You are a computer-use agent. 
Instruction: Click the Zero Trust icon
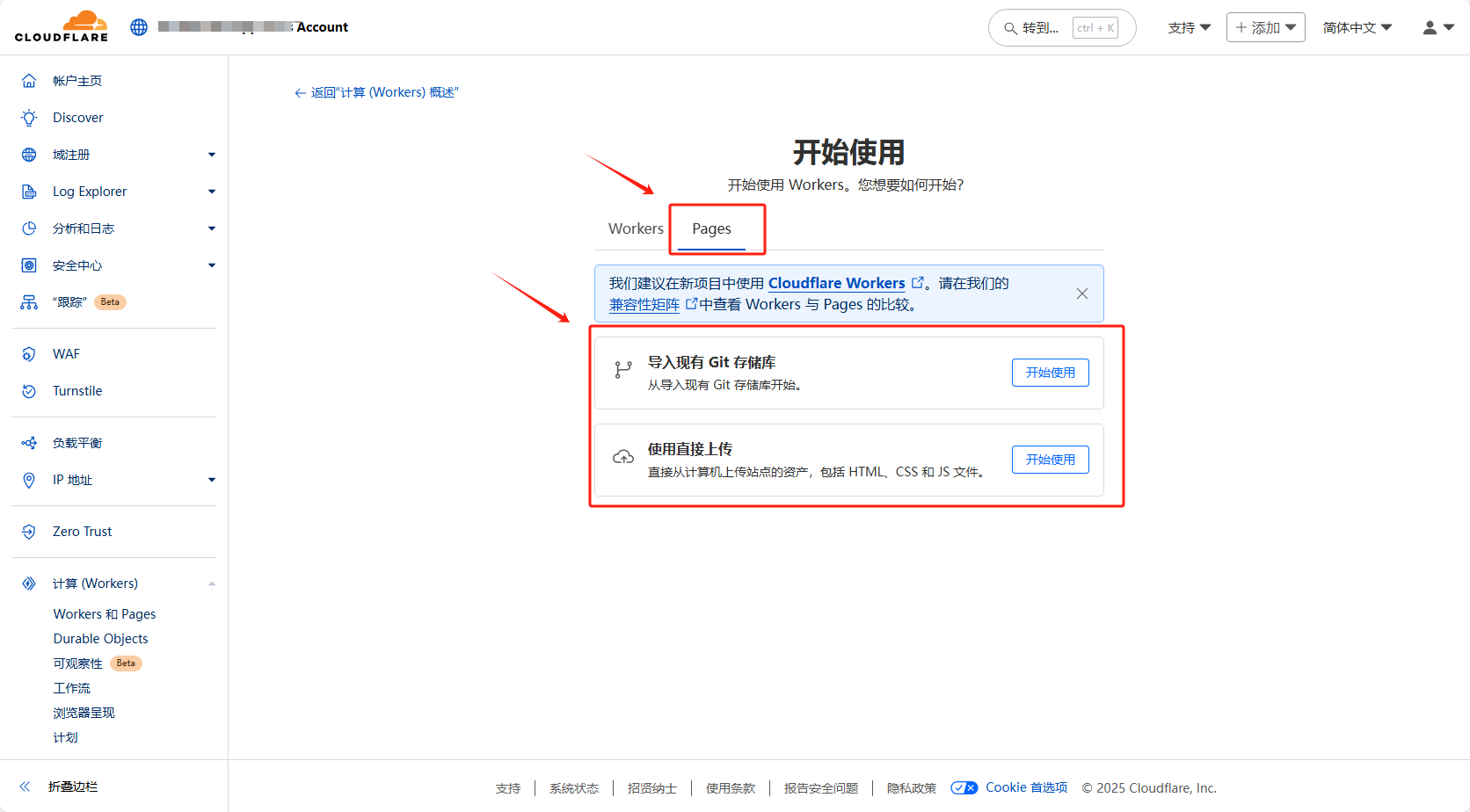click(x=29, y=532)
